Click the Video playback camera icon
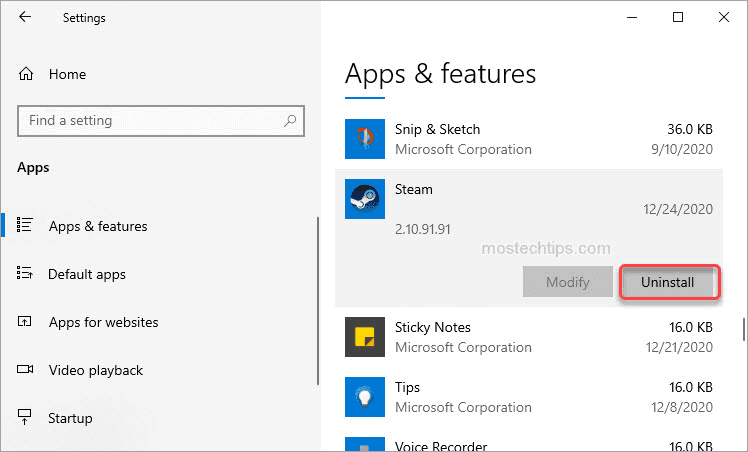Viewport: 748px width, 452px height. click(x=25, y=369)
